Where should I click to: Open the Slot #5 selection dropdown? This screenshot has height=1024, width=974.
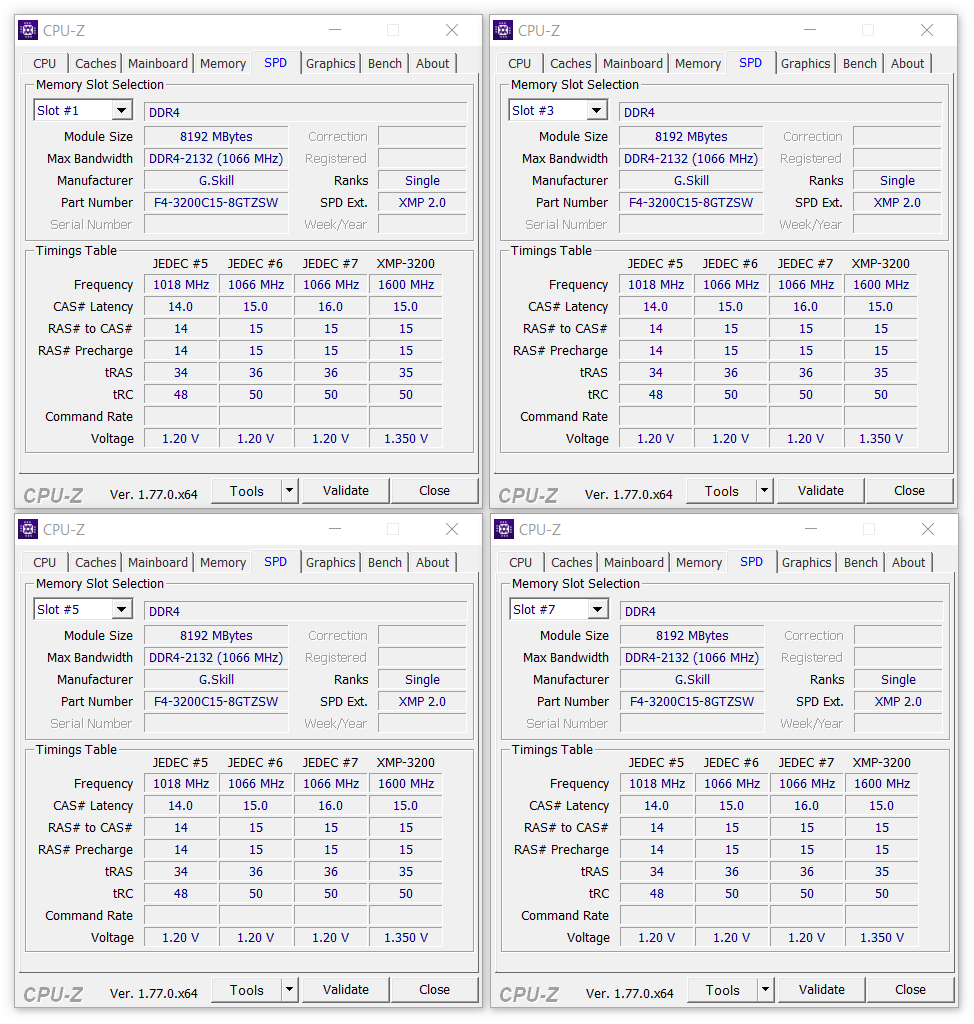click(x=122, y=609)
